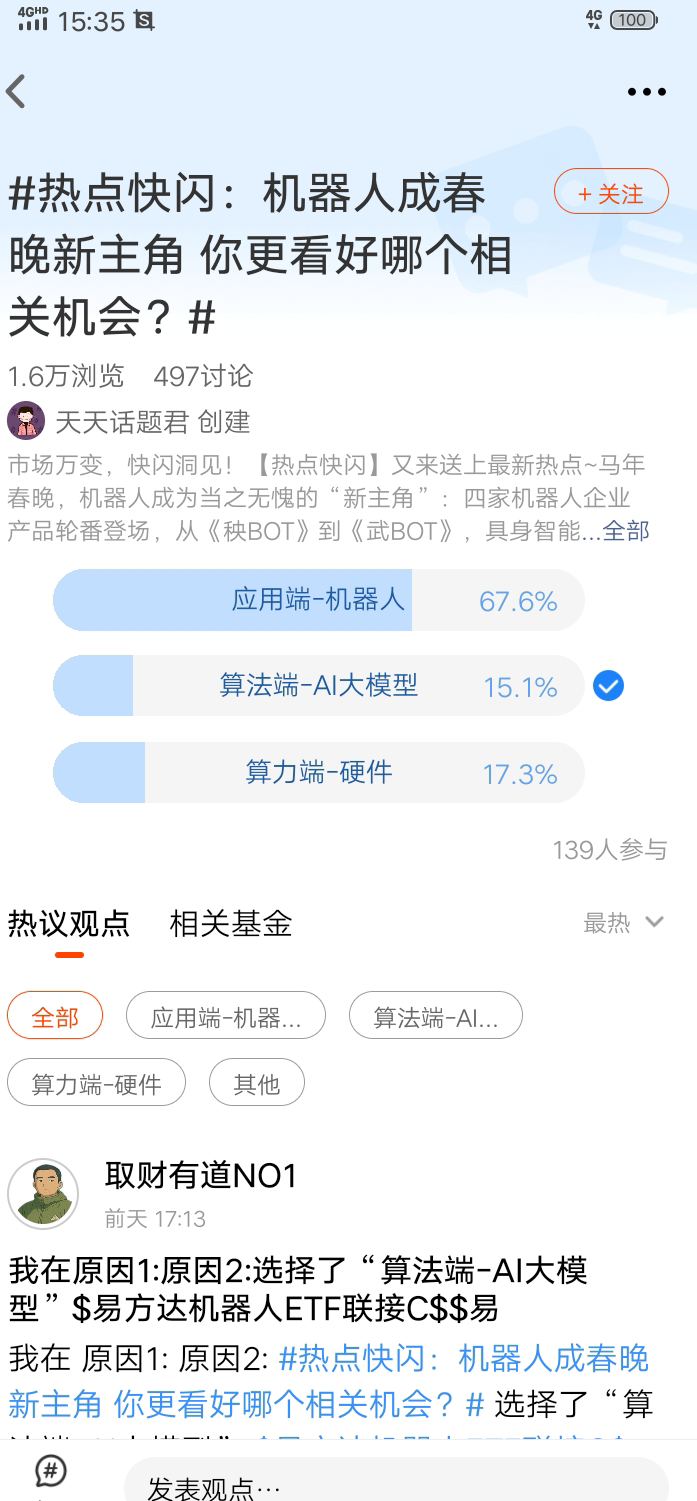Open the three-dot more options menu

646,92
